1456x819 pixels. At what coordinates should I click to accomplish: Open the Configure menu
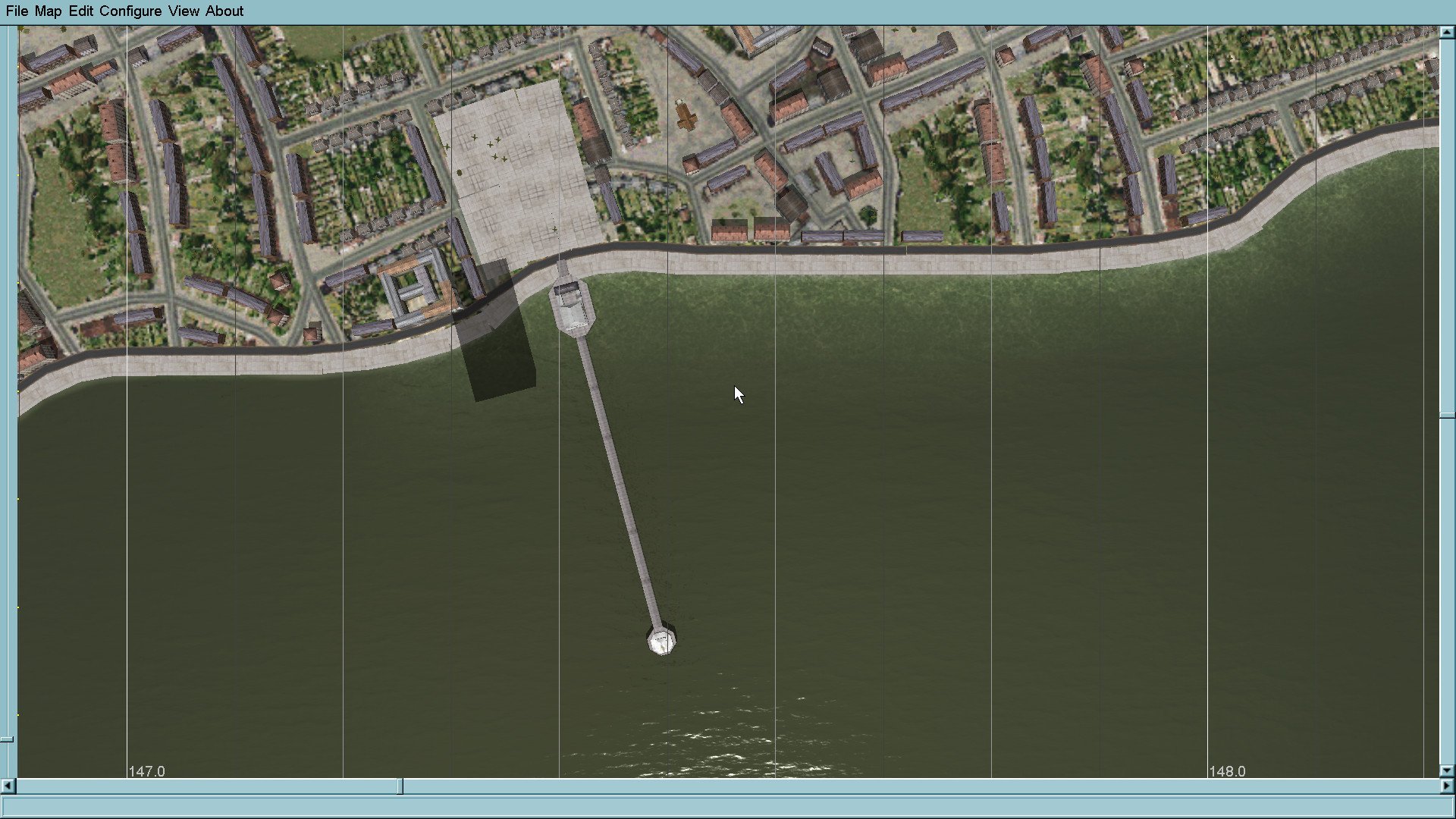pyautogui.click(x=130, y=11)
